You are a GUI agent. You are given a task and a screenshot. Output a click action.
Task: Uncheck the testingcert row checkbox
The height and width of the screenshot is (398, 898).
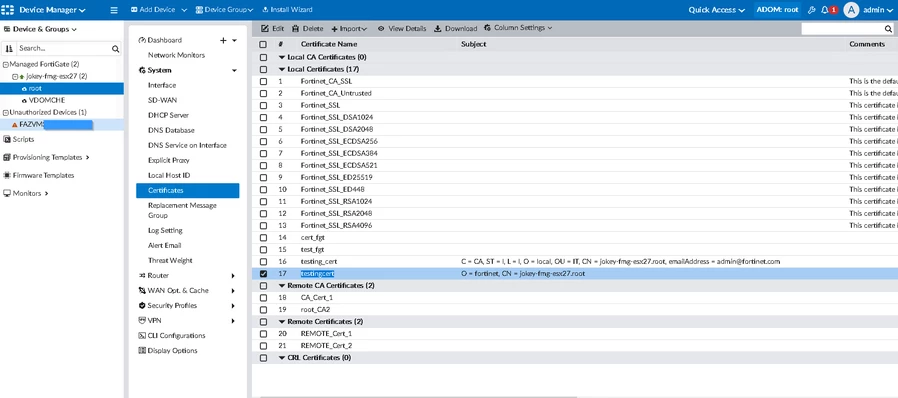click(263, 274)
